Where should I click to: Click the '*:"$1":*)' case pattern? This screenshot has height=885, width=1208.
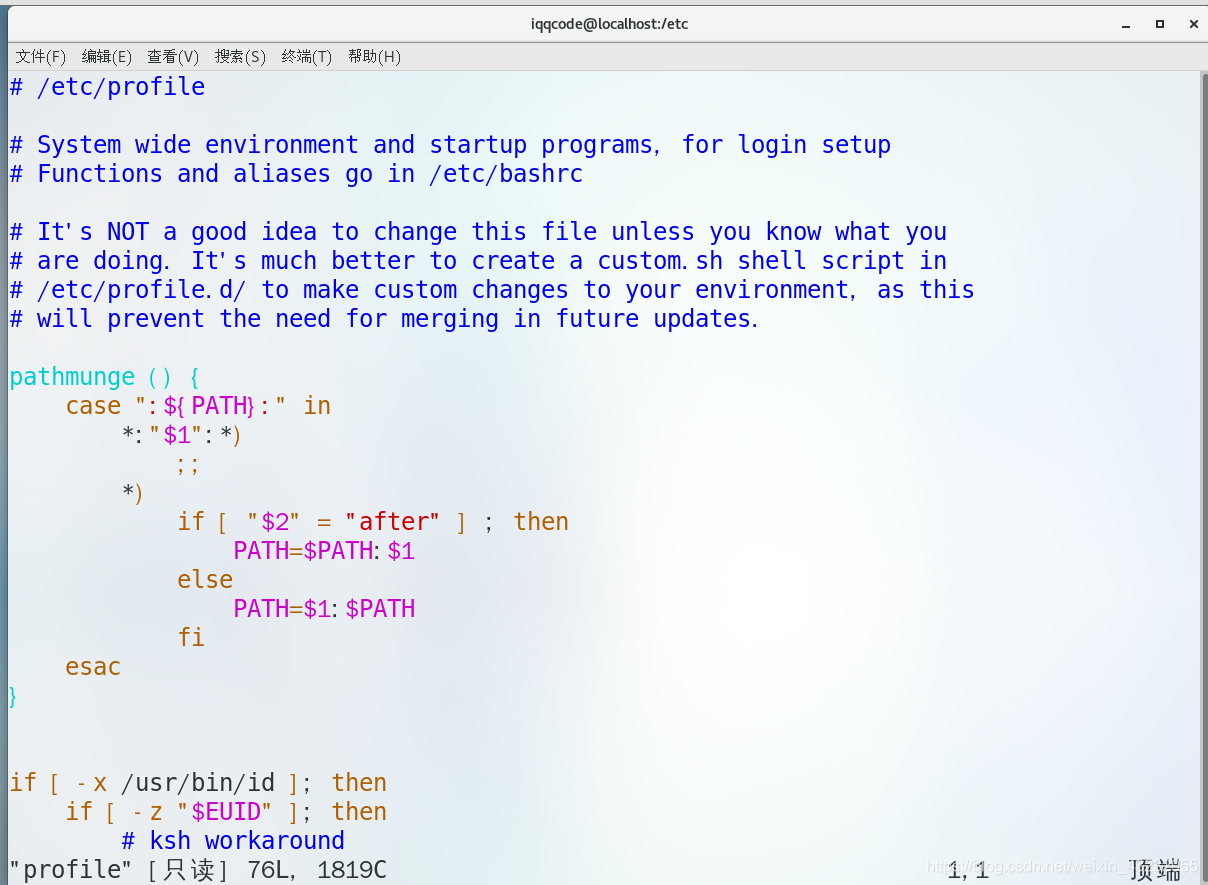pyautogui.click(x=182, y=435)
